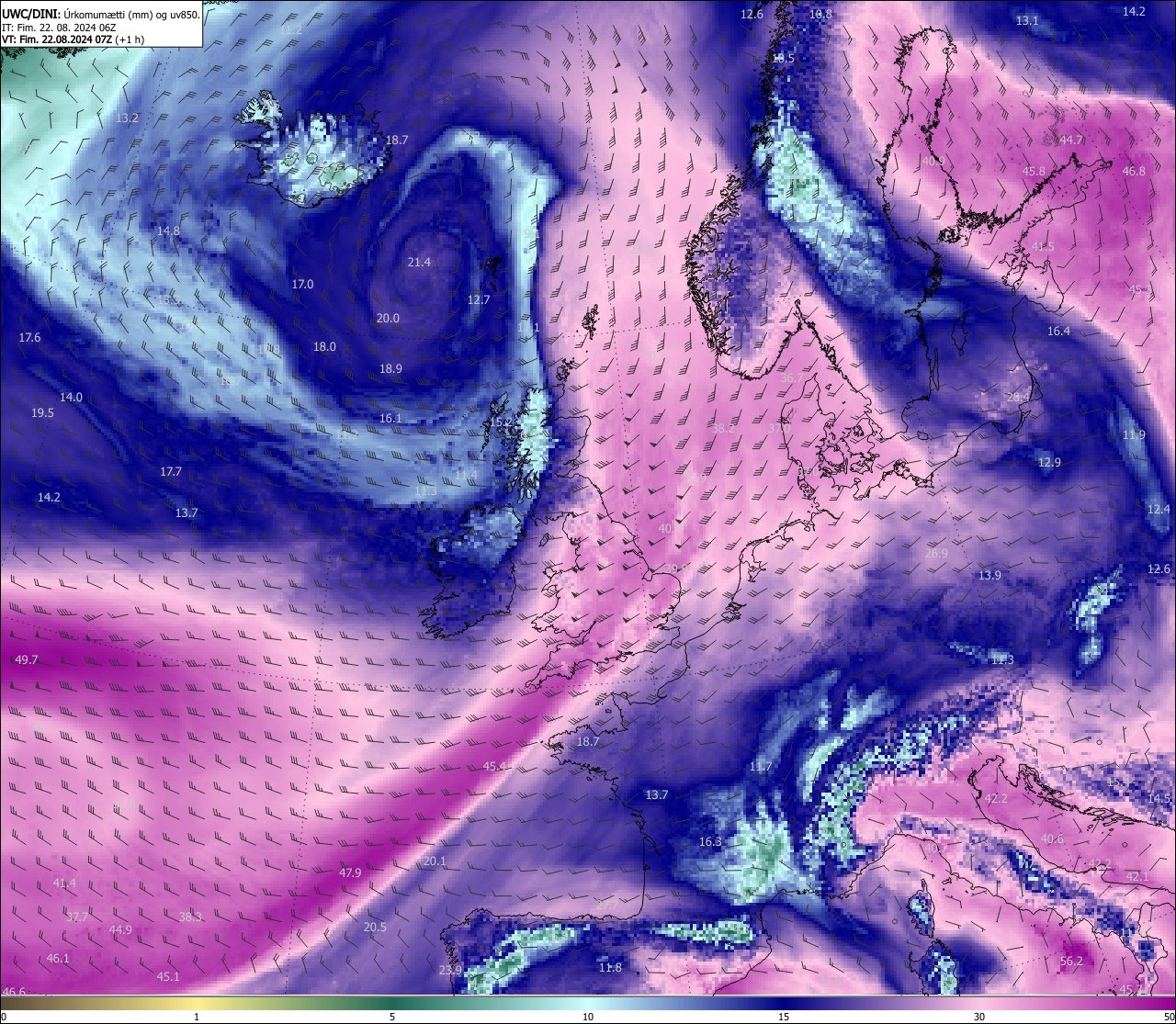Click the colour scale label 1
This screenshot has width=1176, height=1024.
[197, 1017]
